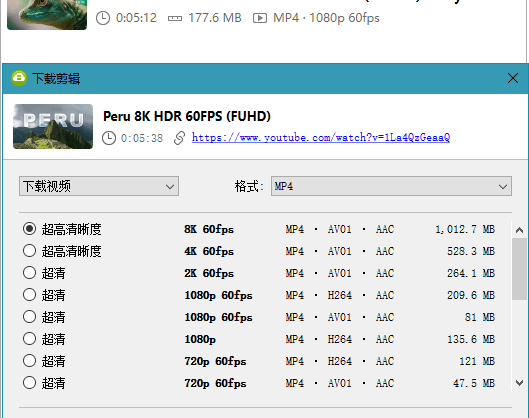The height and width of the screenshot is (418, 529).
Task: Click the MP4 · 1080p 60fps text
Action: point(326,18)
